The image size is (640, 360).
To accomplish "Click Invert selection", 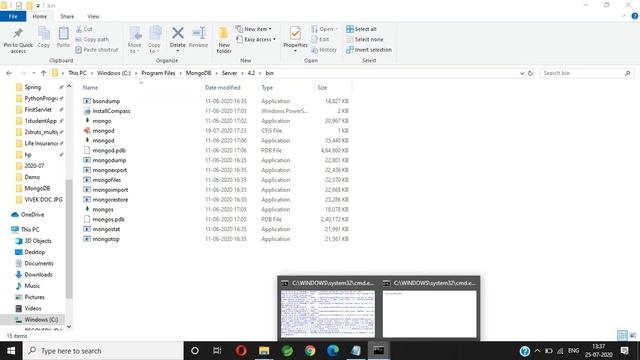I will coord(369,49).
